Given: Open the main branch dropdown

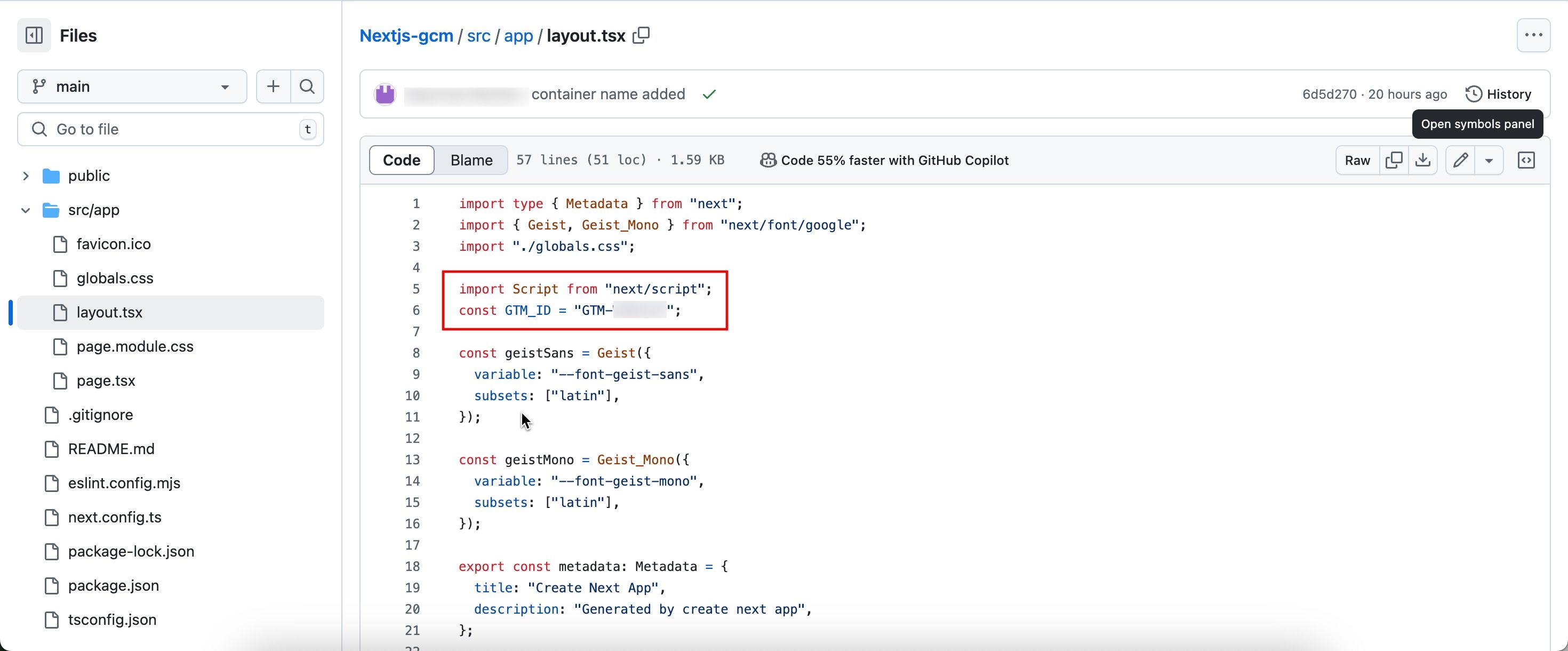Looking at the screenshot, I should (132, 86).
